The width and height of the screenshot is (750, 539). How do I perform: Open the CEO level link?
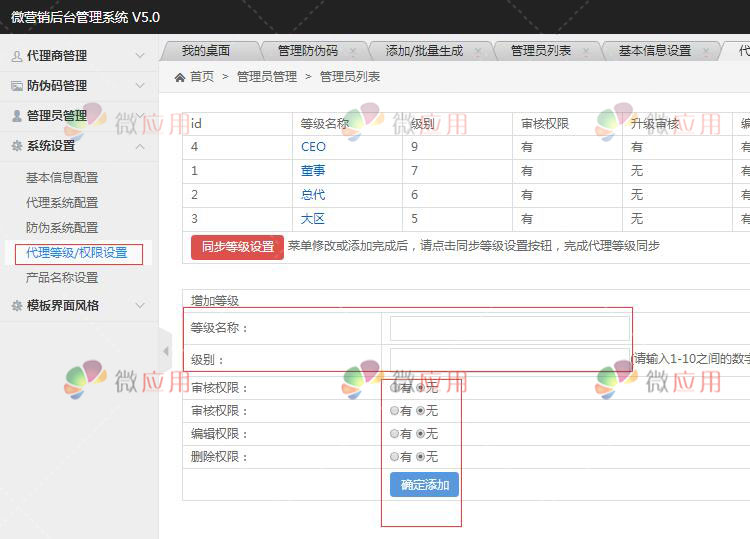313,147
